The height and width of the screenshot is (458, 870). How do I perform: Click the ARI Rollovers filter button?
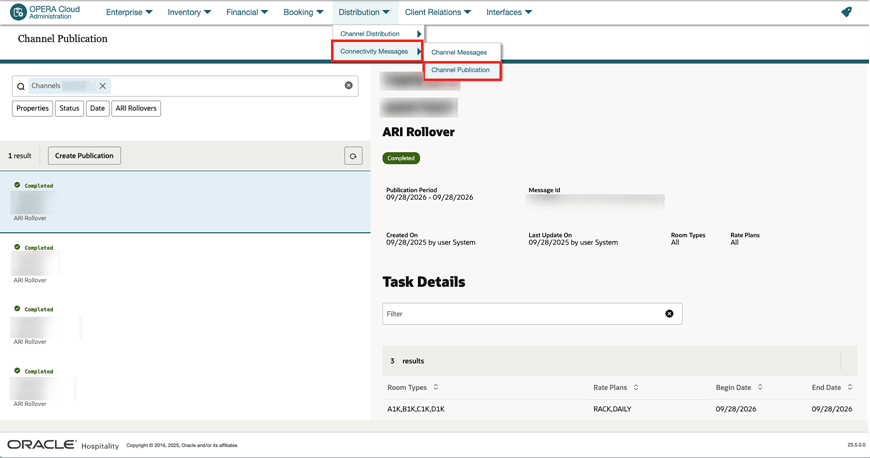pos(136,108)
